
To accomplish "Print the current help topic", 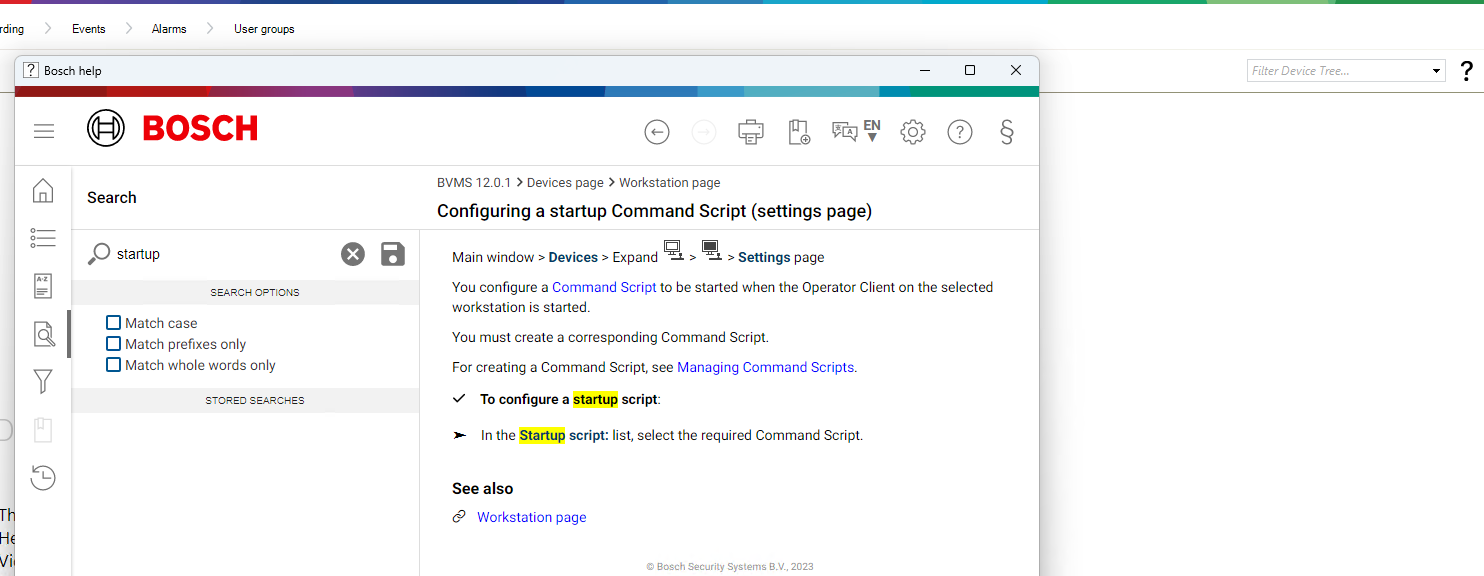I will click(x=750, y=131).
